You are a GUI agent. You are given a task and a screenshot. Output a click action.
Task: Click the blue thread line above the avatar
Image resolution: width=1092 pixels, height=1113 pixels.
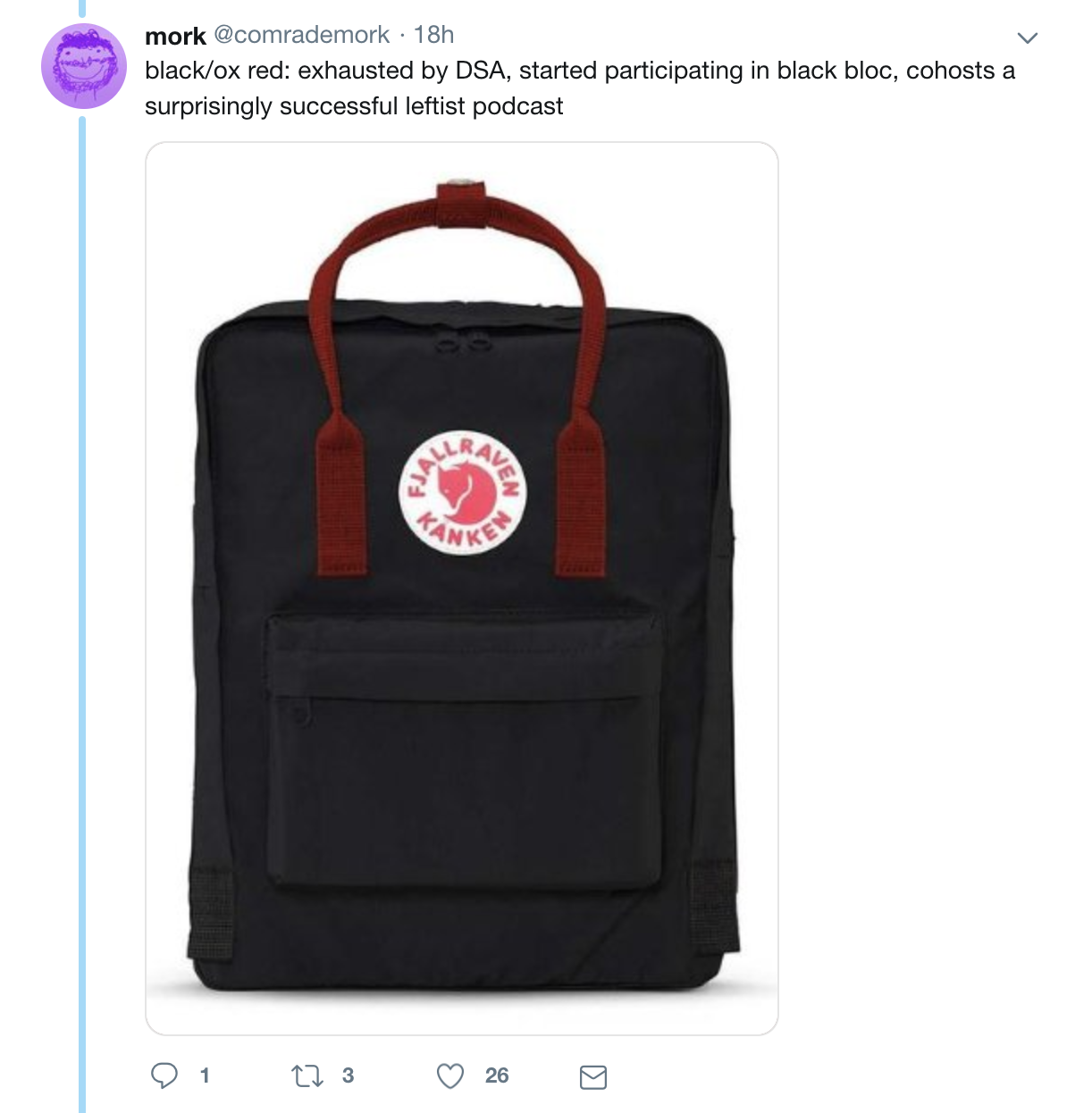pos(82,9)
